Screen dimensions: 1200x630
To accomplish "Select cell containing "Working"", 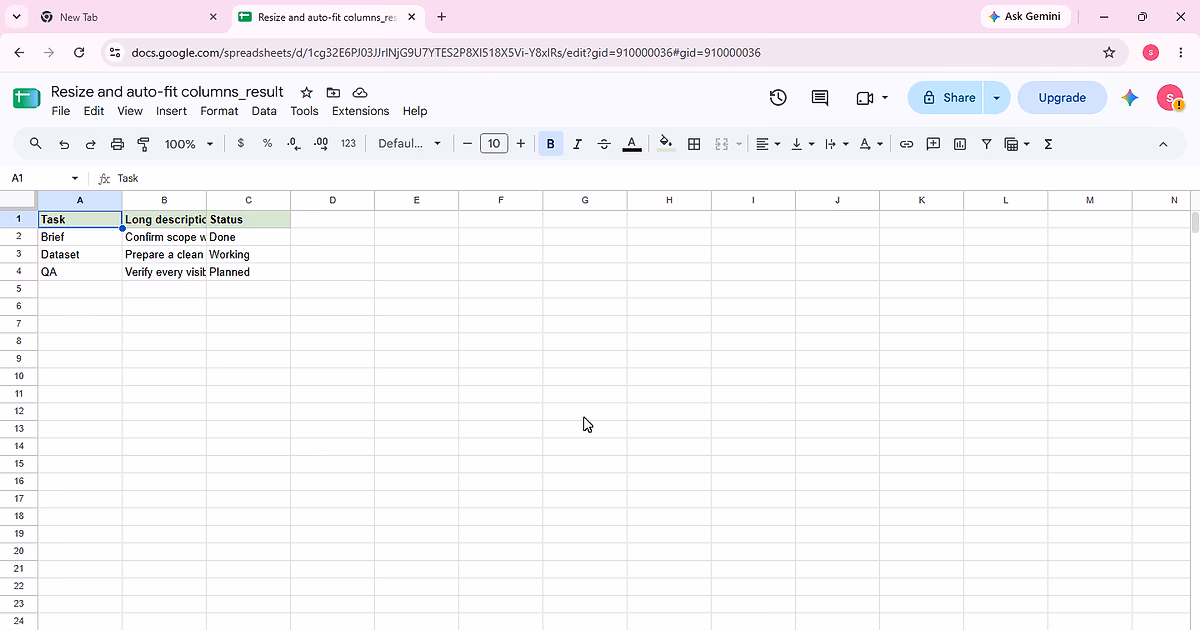I will coord(249,254).
